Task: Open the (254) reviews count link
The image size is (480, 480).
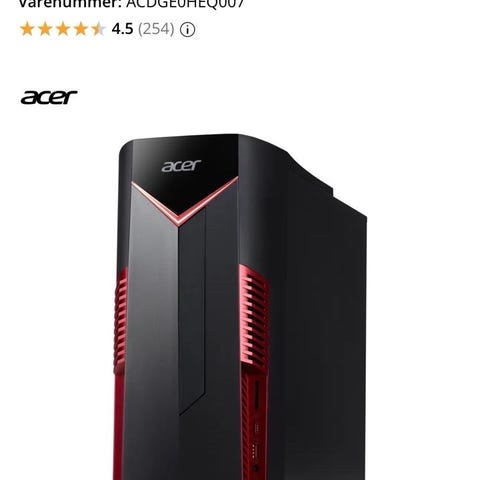Action: click(x=156, y=29)
